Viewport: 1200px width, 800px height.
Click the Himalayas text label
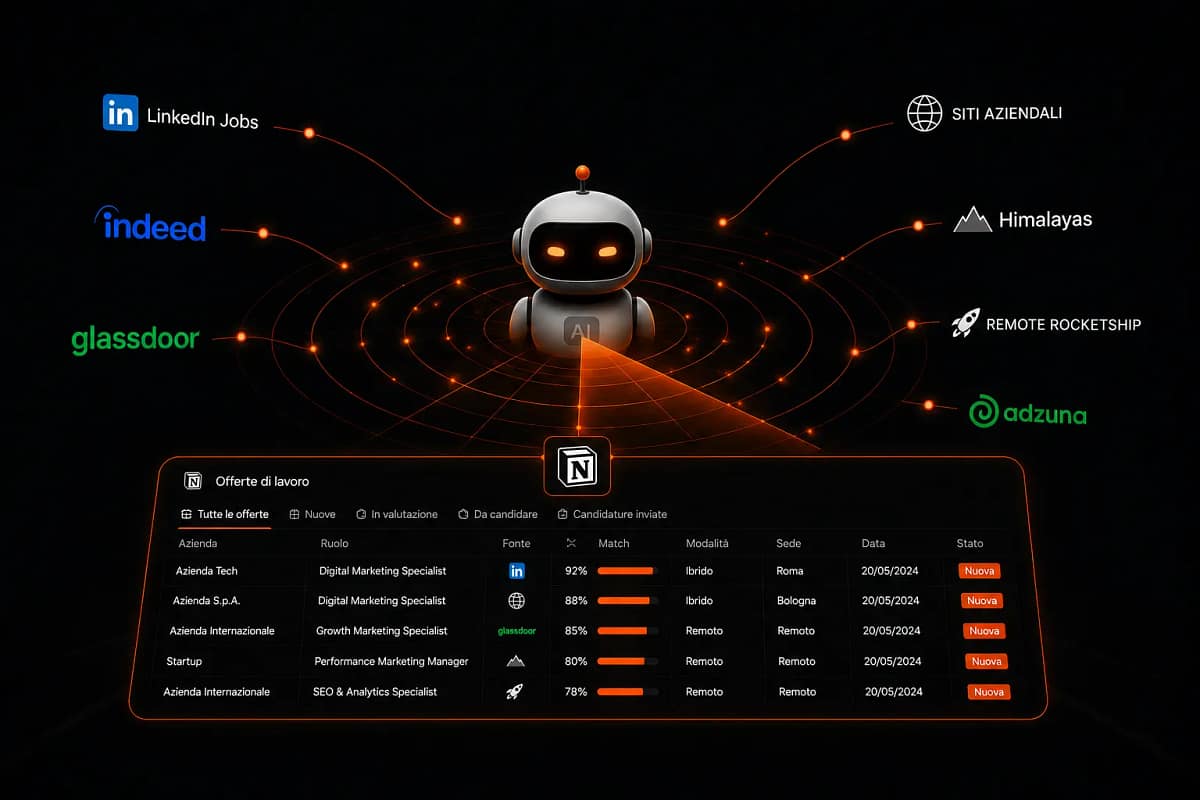tap(1045, 220)
